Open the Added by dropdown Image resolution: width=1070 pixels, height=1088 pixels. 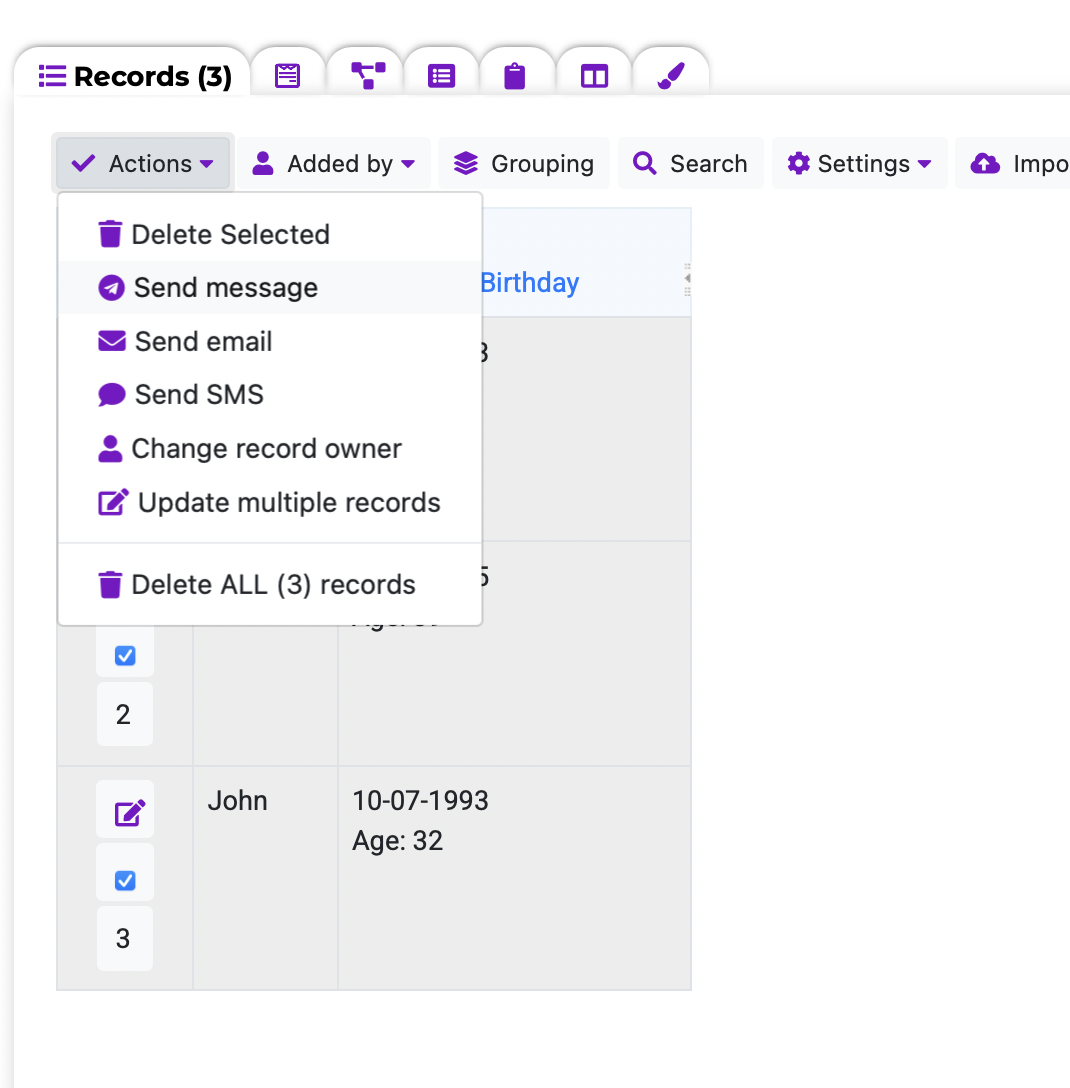pyautogui.click(x=334, y=164)
